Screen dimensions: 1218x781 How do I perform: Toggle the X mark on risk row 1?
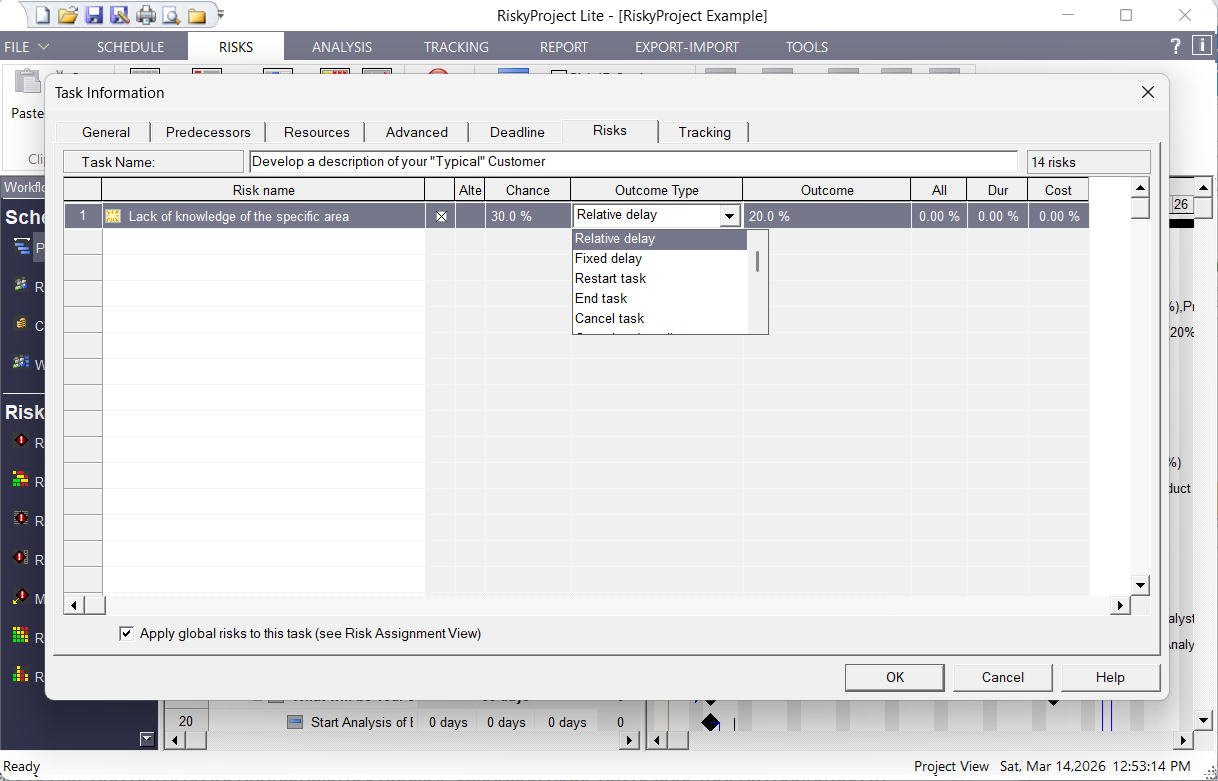point(440,215)
